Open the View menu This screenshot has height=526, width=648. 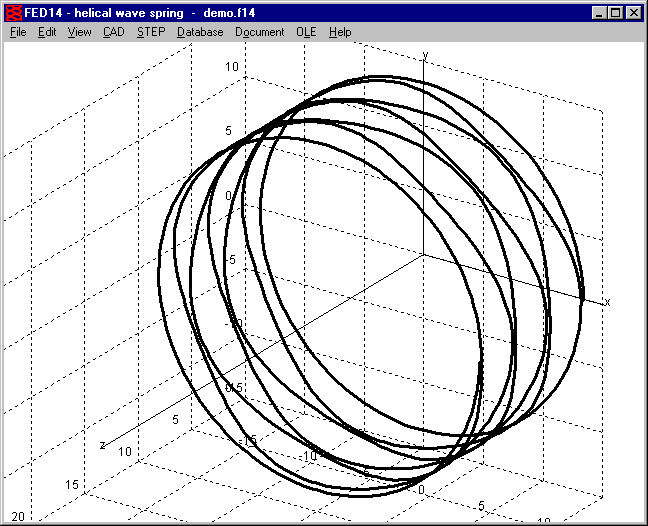coord(79,32)
